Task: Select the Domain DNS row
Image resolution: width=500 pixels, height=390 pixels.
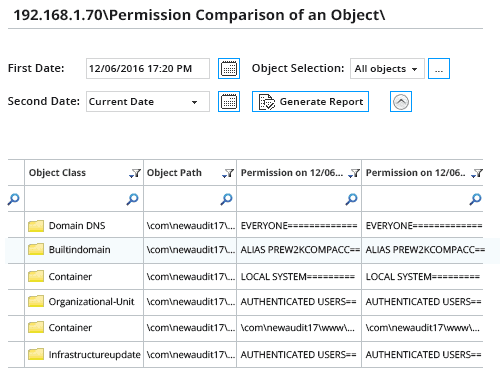Action: (245, 226)
